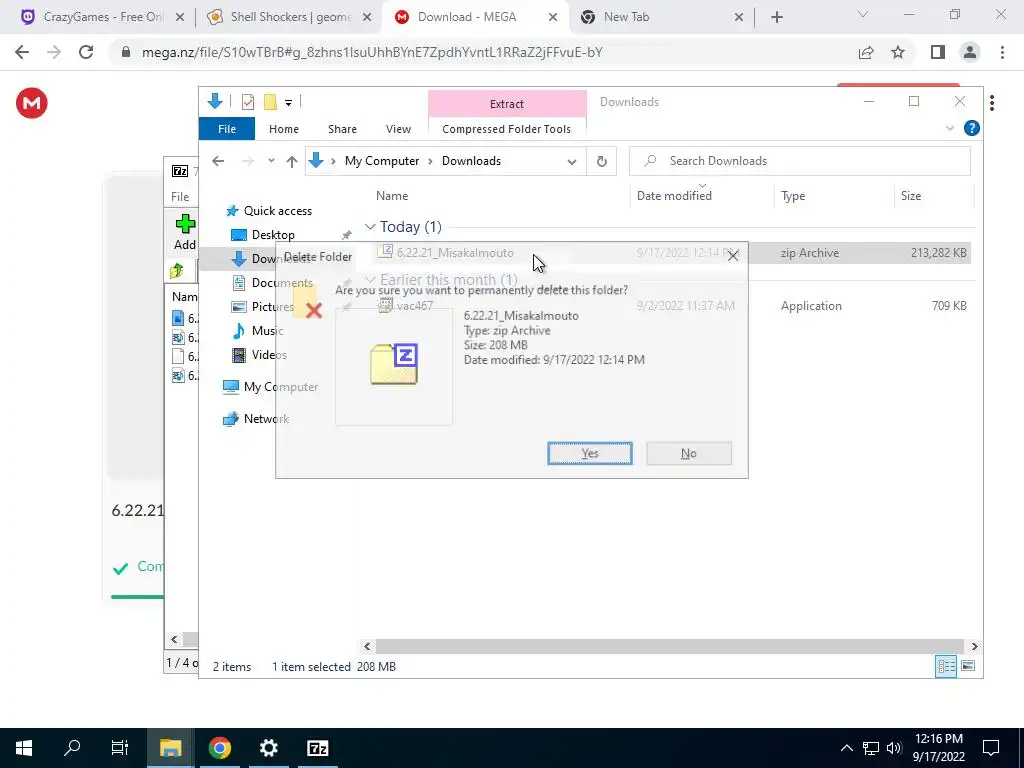Click the New Folder quick-access icon
This screenshot has width=1024, height=768.
270,101
